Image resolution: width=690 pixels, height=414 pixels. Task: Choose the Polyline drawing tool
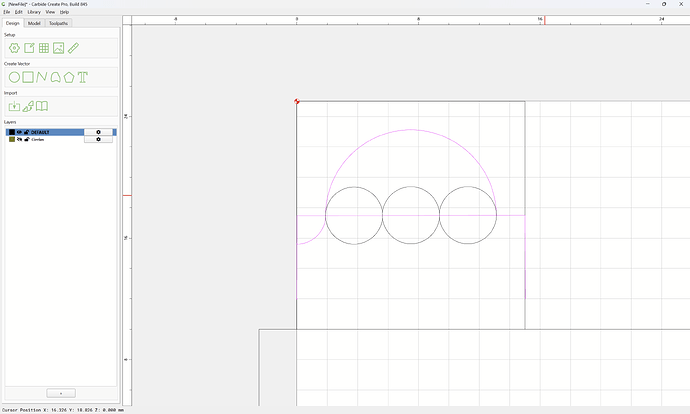pos(41,77)
